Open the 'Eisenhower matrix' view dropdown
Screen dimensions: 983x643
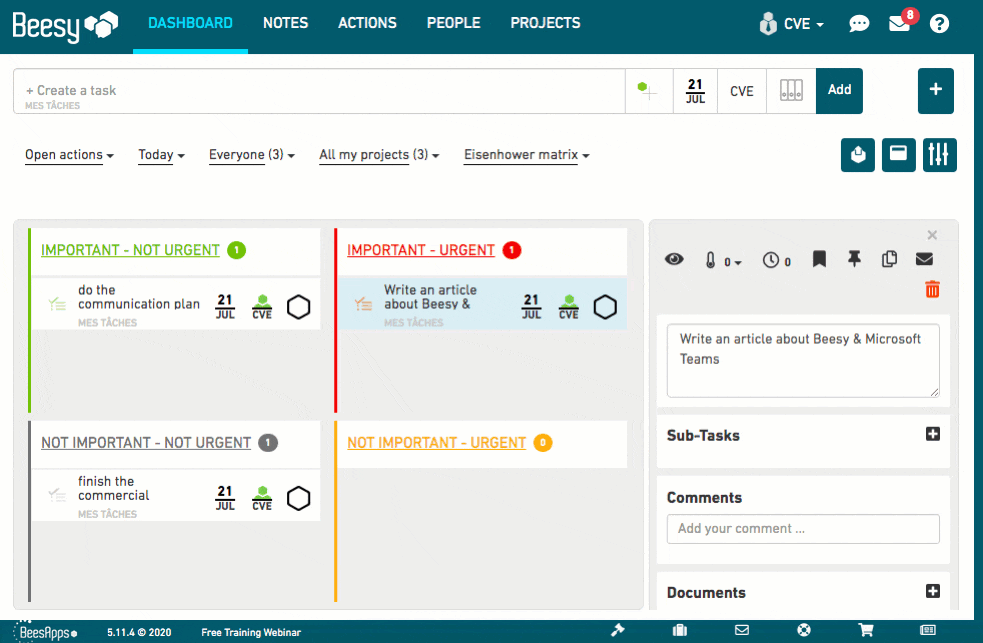527,155
